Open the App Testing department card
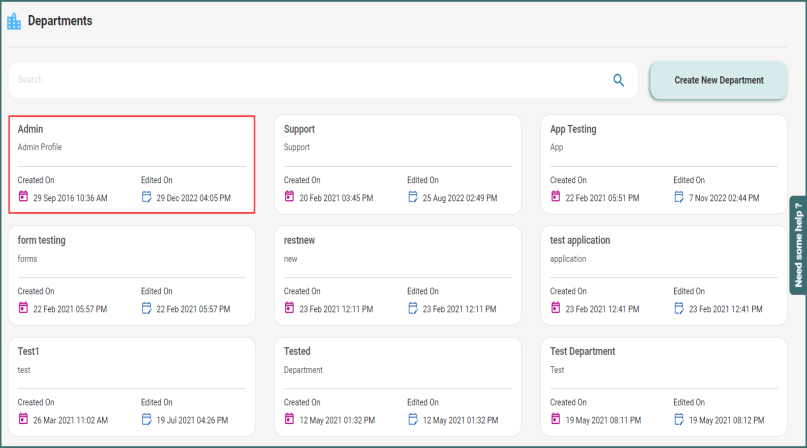807x448 pixels. point(664,163)
